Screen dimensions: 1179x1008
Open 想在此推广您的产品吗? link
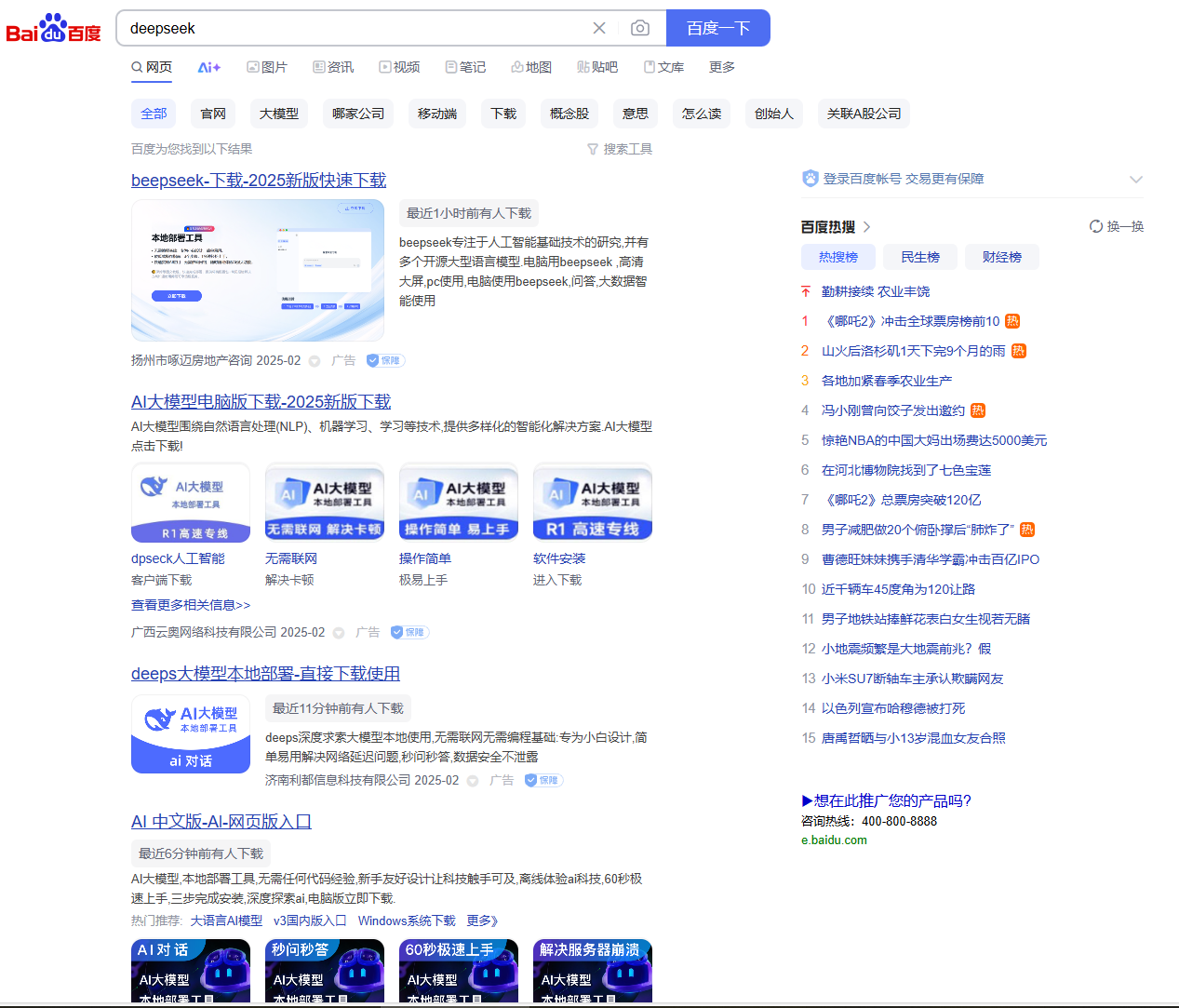pos(886,800)
